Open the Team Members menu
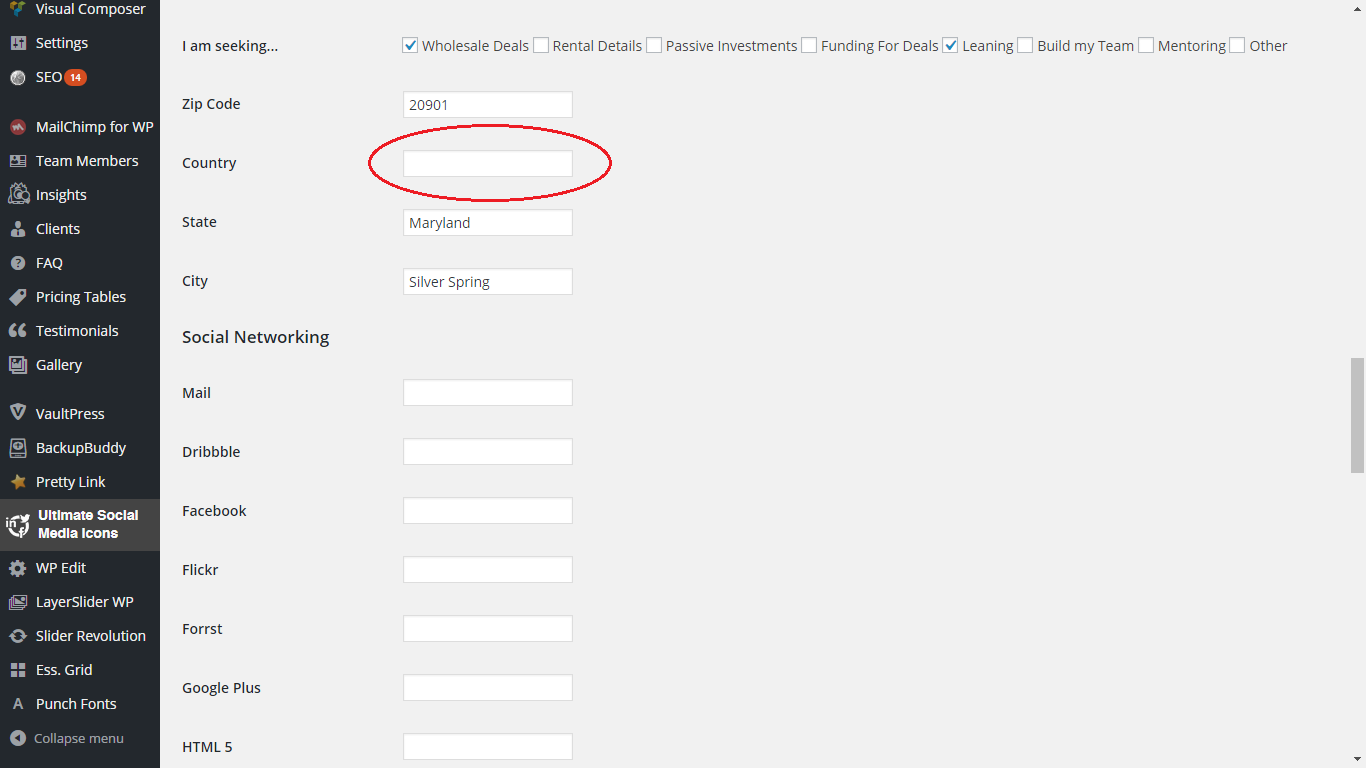This screenshot has width=1366, height=768. (87, 161)
